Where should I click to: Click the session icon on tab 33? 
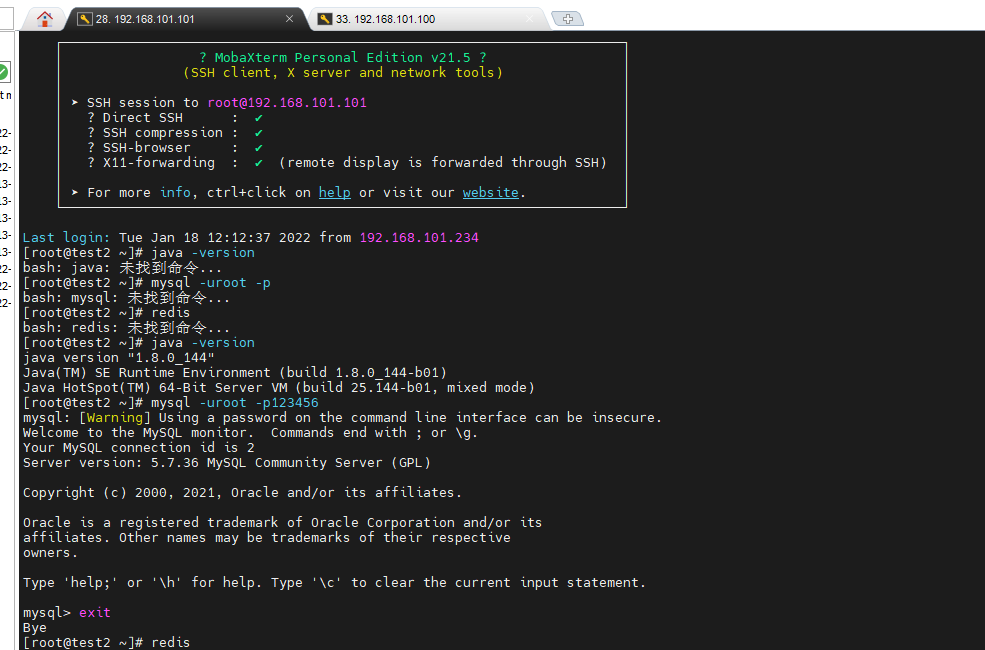tap(325, 19)
